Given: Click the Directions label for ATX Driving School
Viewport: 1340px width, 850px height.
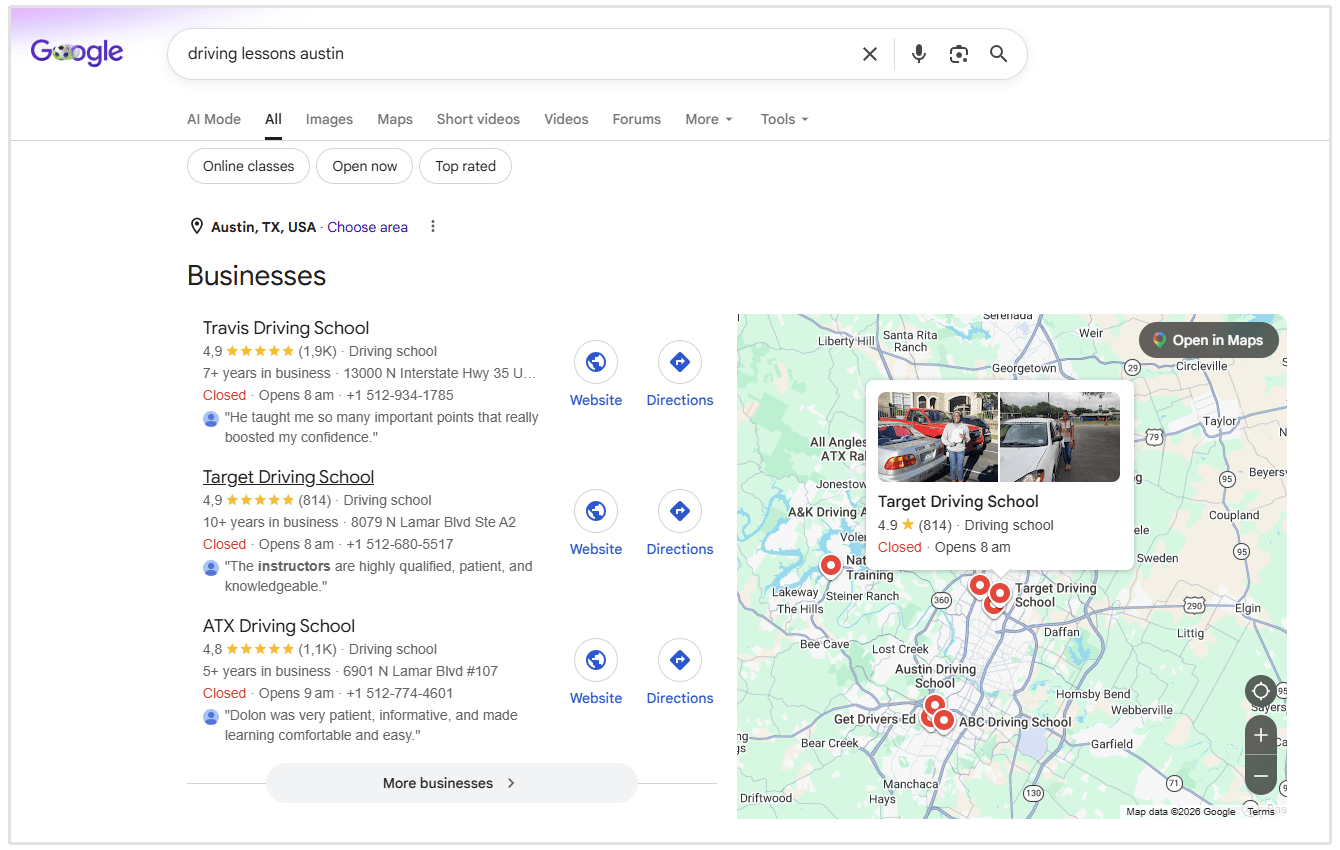Looking at the screenshot, I should [680, 698].
